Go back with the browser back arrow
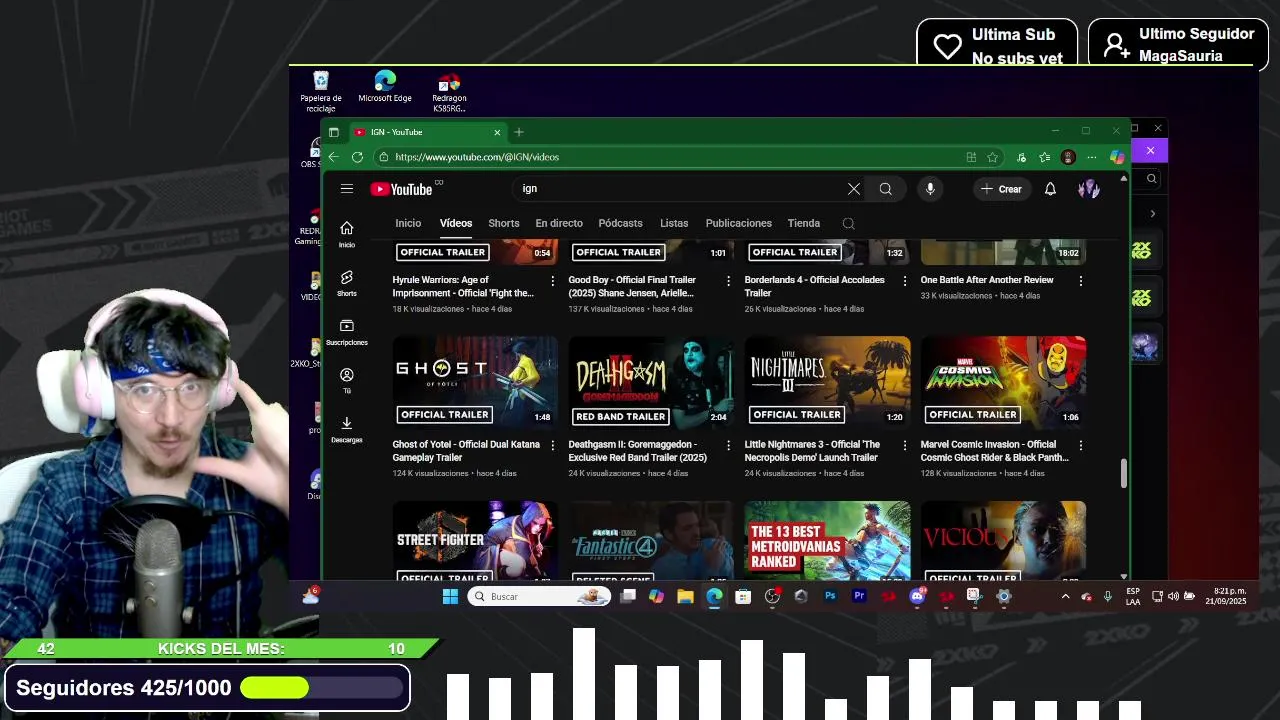Screen dimensions: 1280x720 click(x=334, y=157)
